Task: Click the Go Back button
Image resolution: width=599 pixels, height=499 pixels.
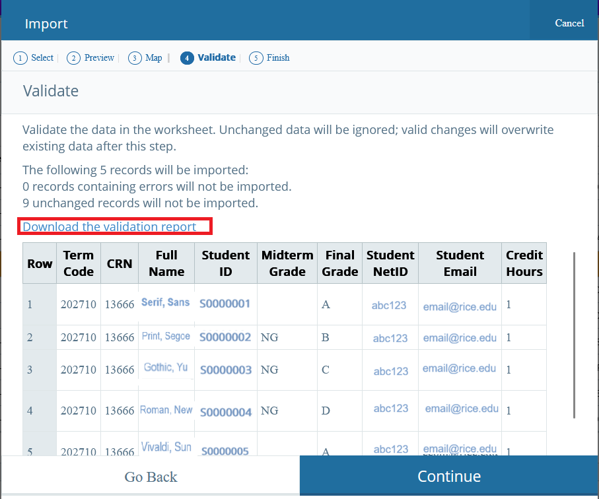Action: [x=151, y=476]
